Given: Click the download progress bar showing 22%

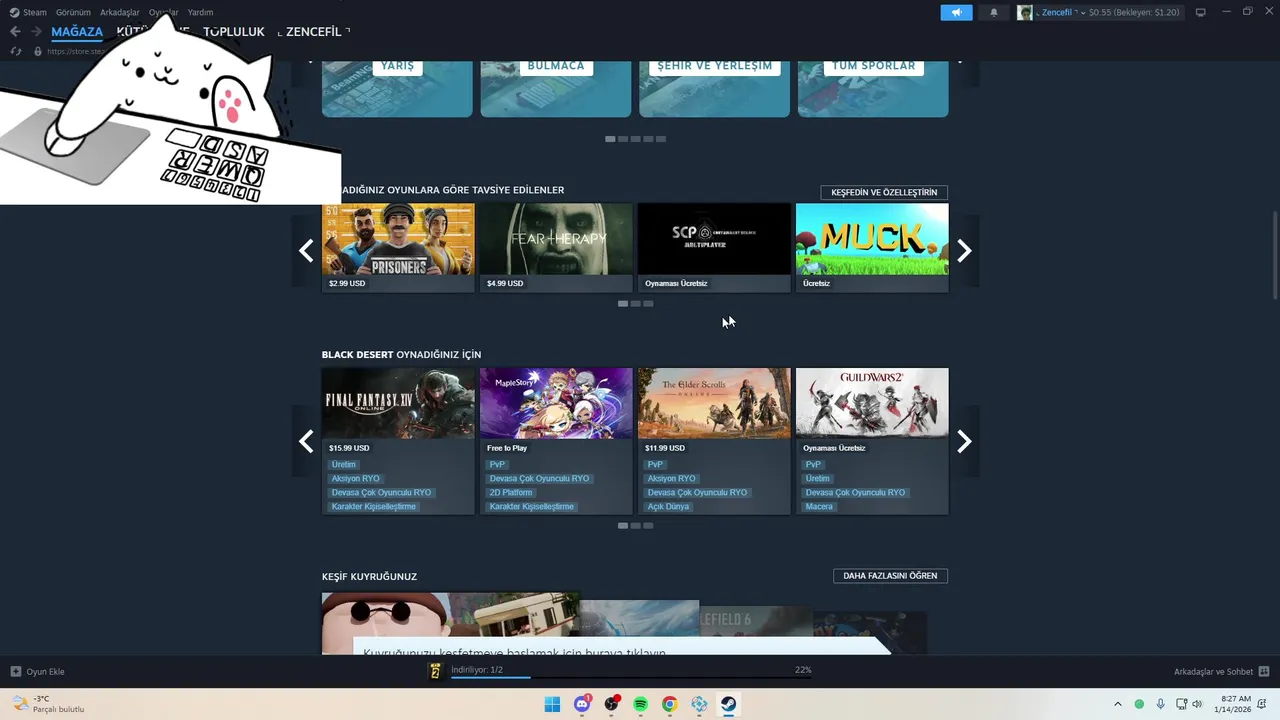Looking at the screenshot, I should pyautogui.click(x=631, y=677).
